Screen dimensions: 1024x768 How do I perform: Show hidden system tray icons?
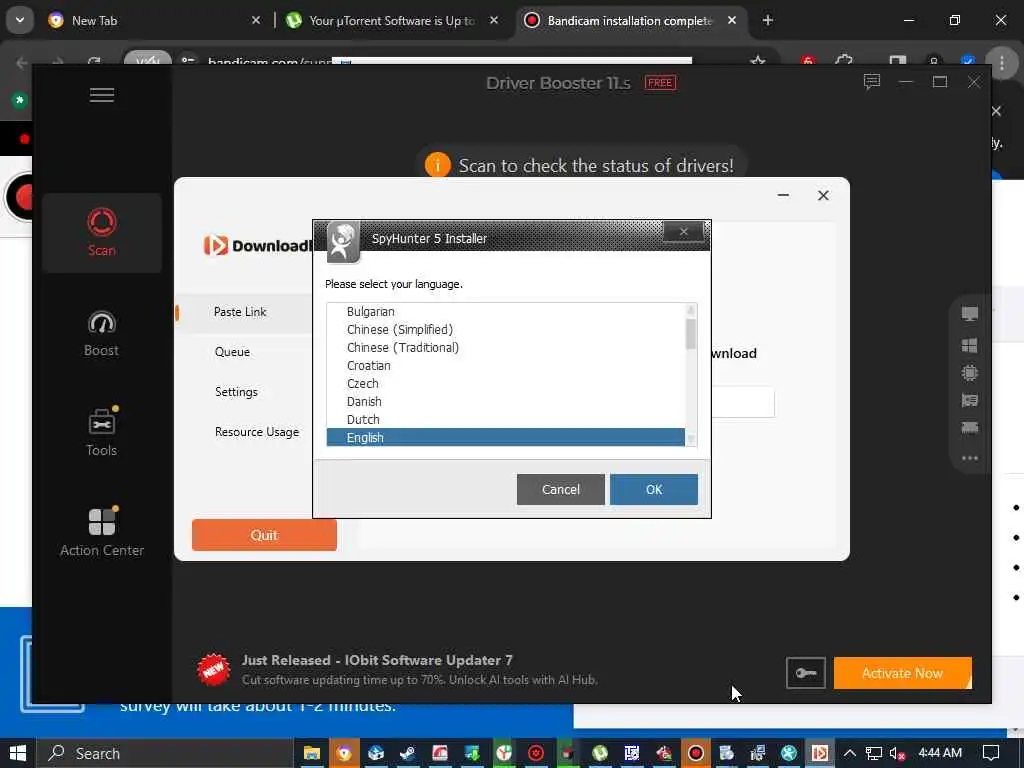click(850, 753)
